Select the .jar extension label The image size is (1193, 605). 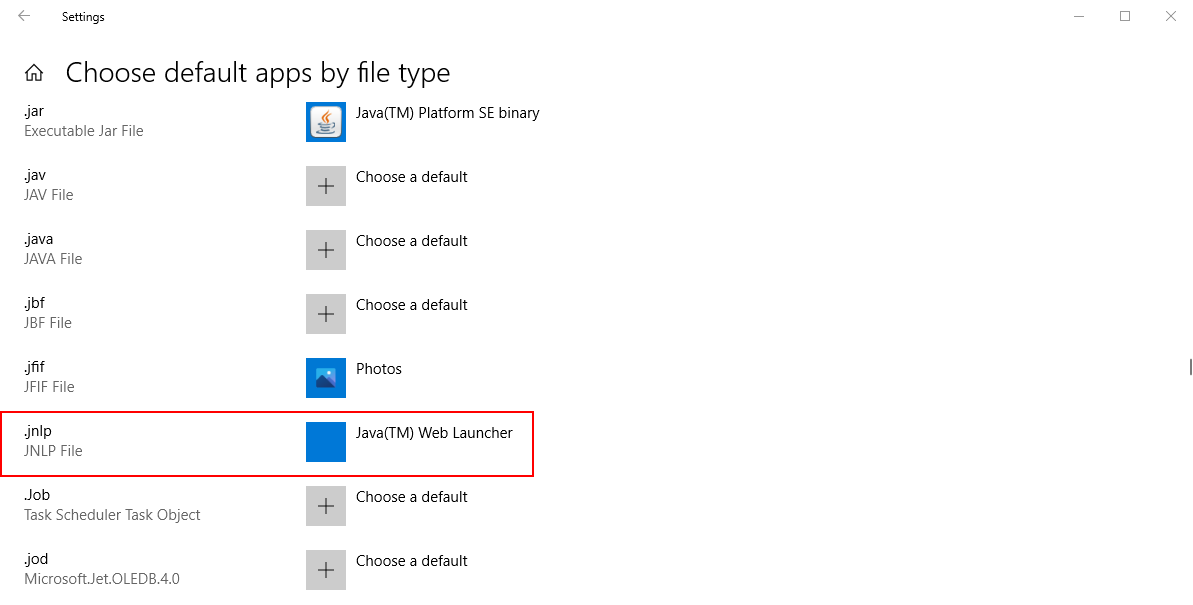(34, 112)
